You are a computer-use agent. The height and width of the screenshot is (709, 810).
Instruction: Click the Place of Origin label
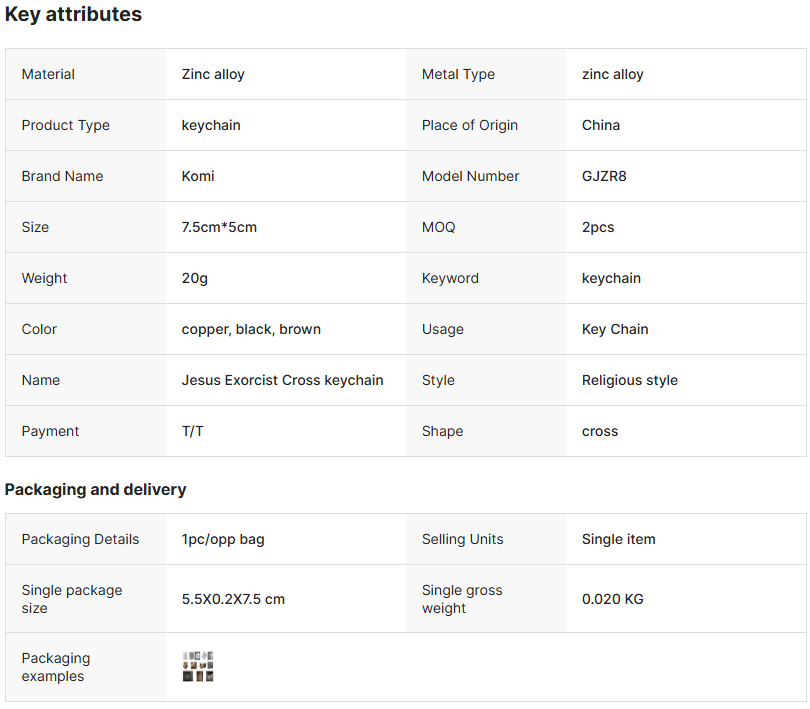tap(470, 126)
